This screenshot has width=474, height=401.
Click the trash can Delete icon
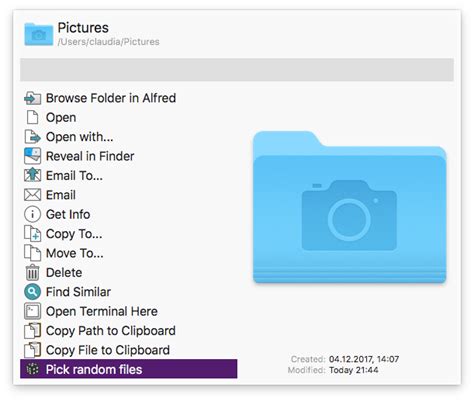33,273
